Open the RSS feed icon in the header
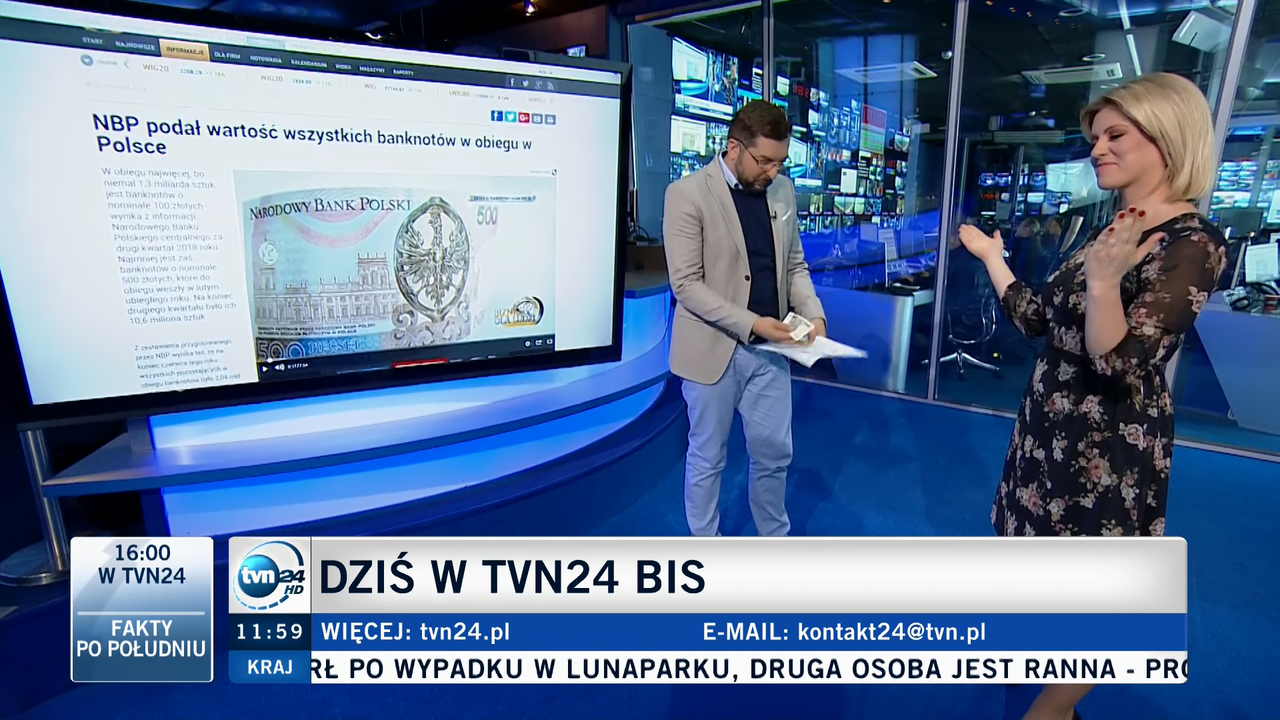This screenshot has height=720, width=1280. [551, 83]
